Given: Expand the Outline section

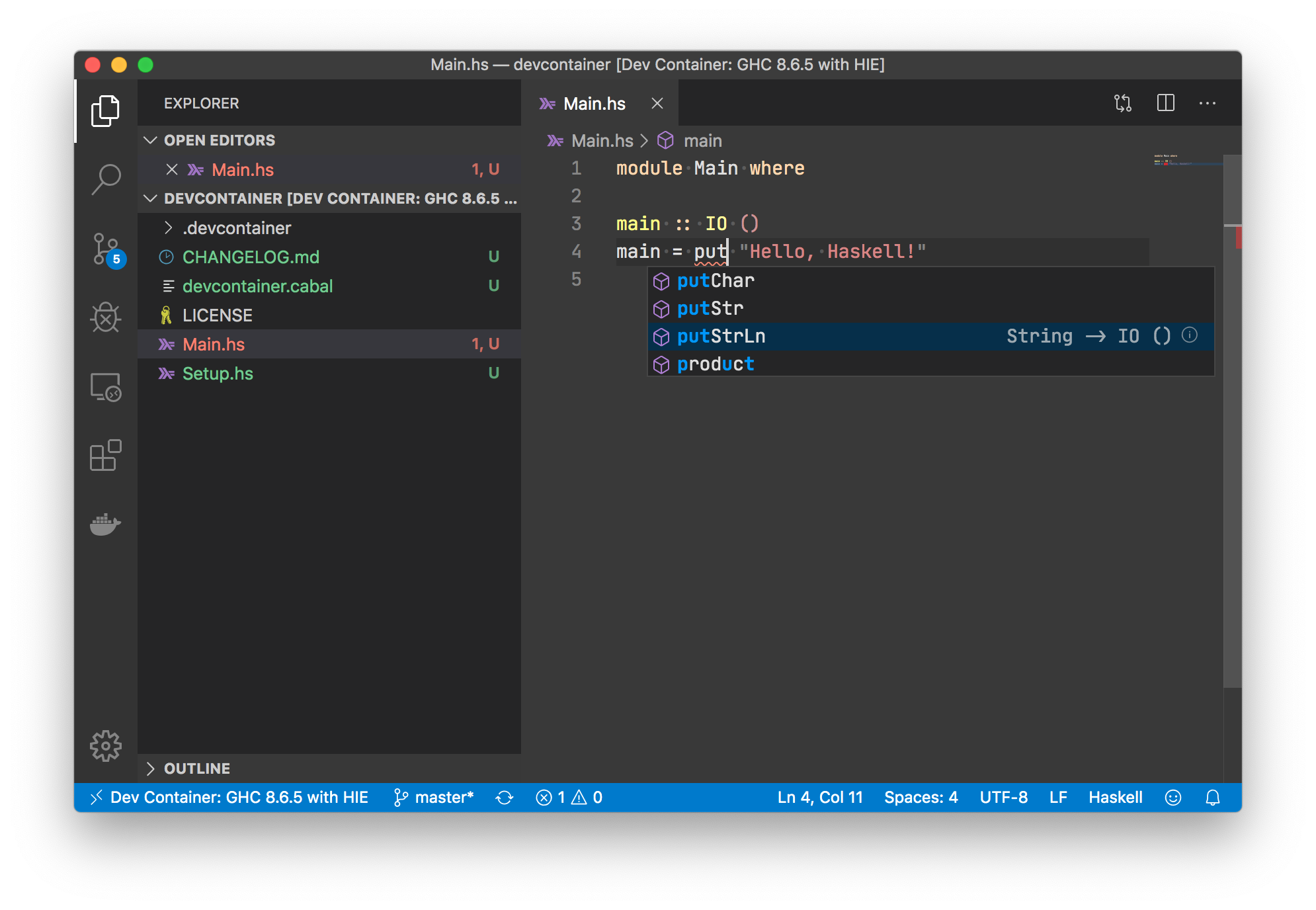Looking at the screenshot, I should coord(197,768).
